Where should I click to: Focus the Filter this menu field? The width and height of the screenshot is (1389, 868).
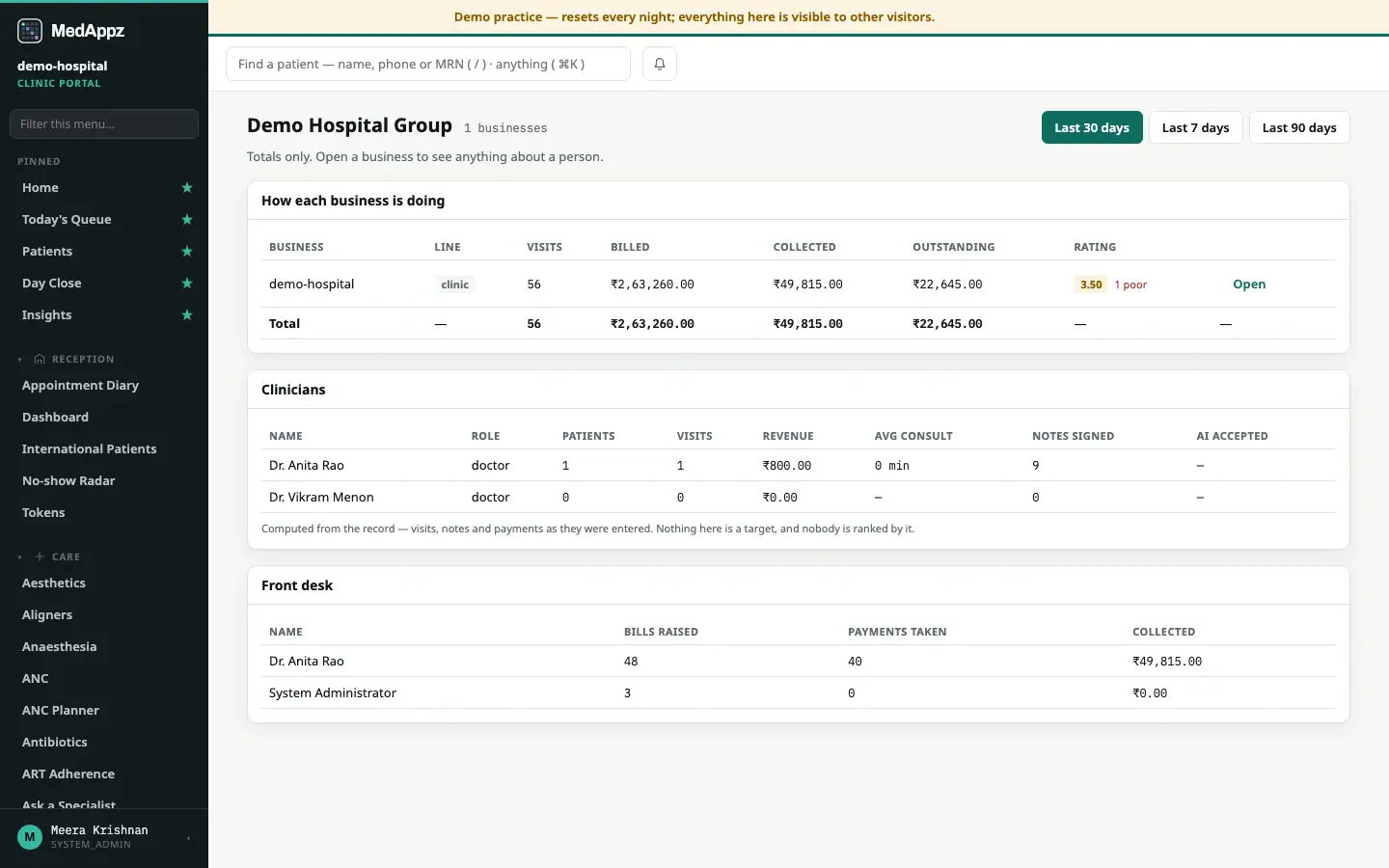[104, 123]
